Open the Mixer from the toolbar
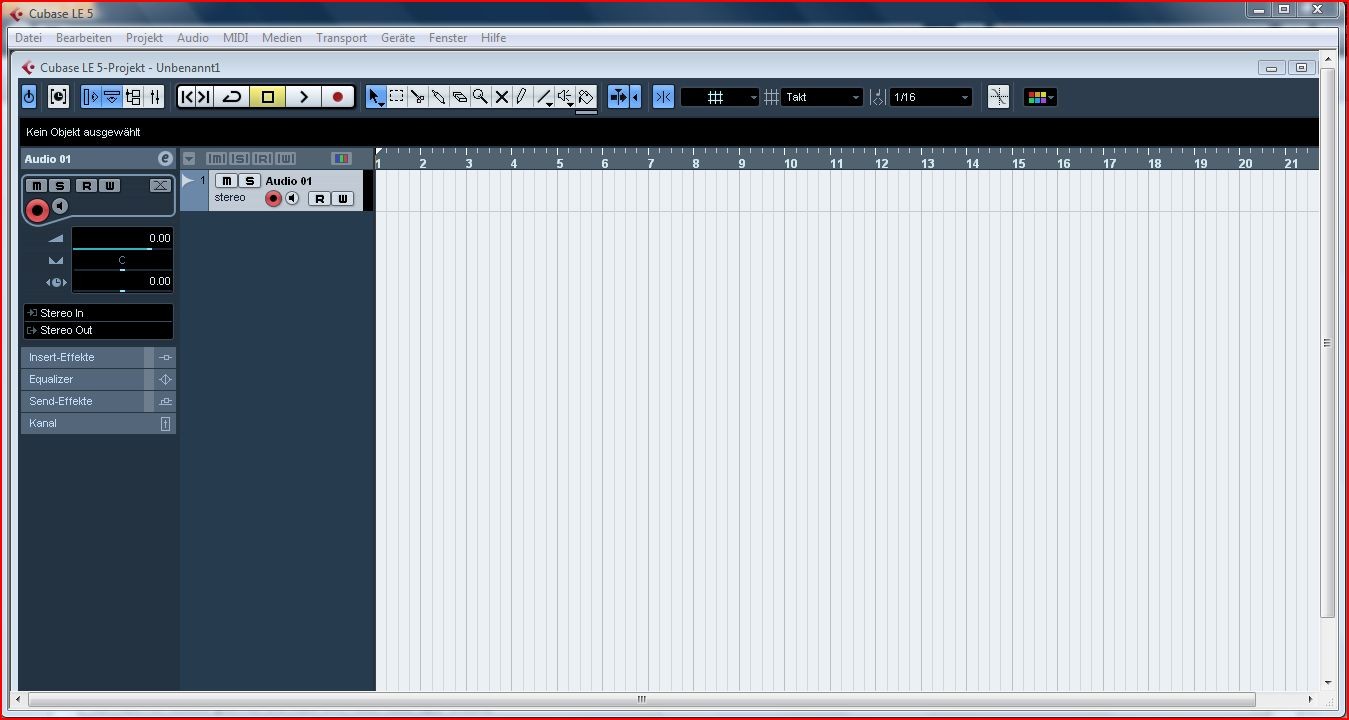 (155, 97)
